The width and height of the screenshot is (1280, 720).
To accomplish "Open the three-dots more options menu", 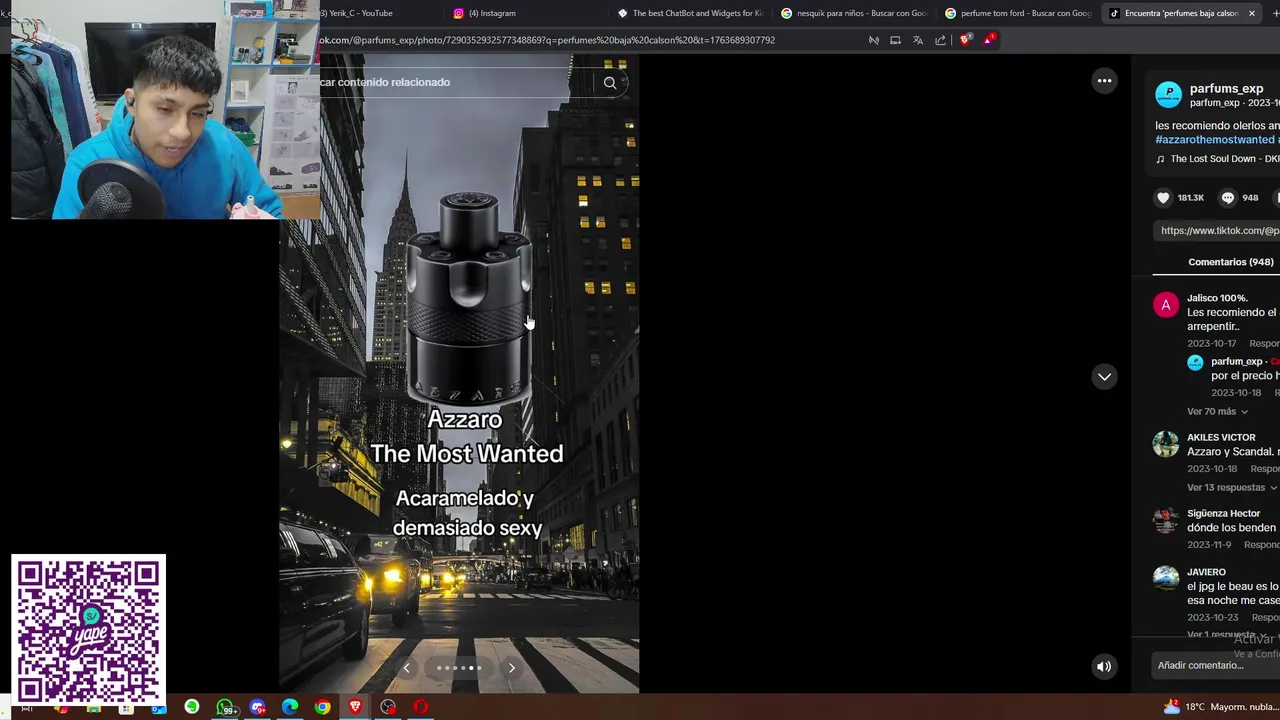I will [1104, 81].
